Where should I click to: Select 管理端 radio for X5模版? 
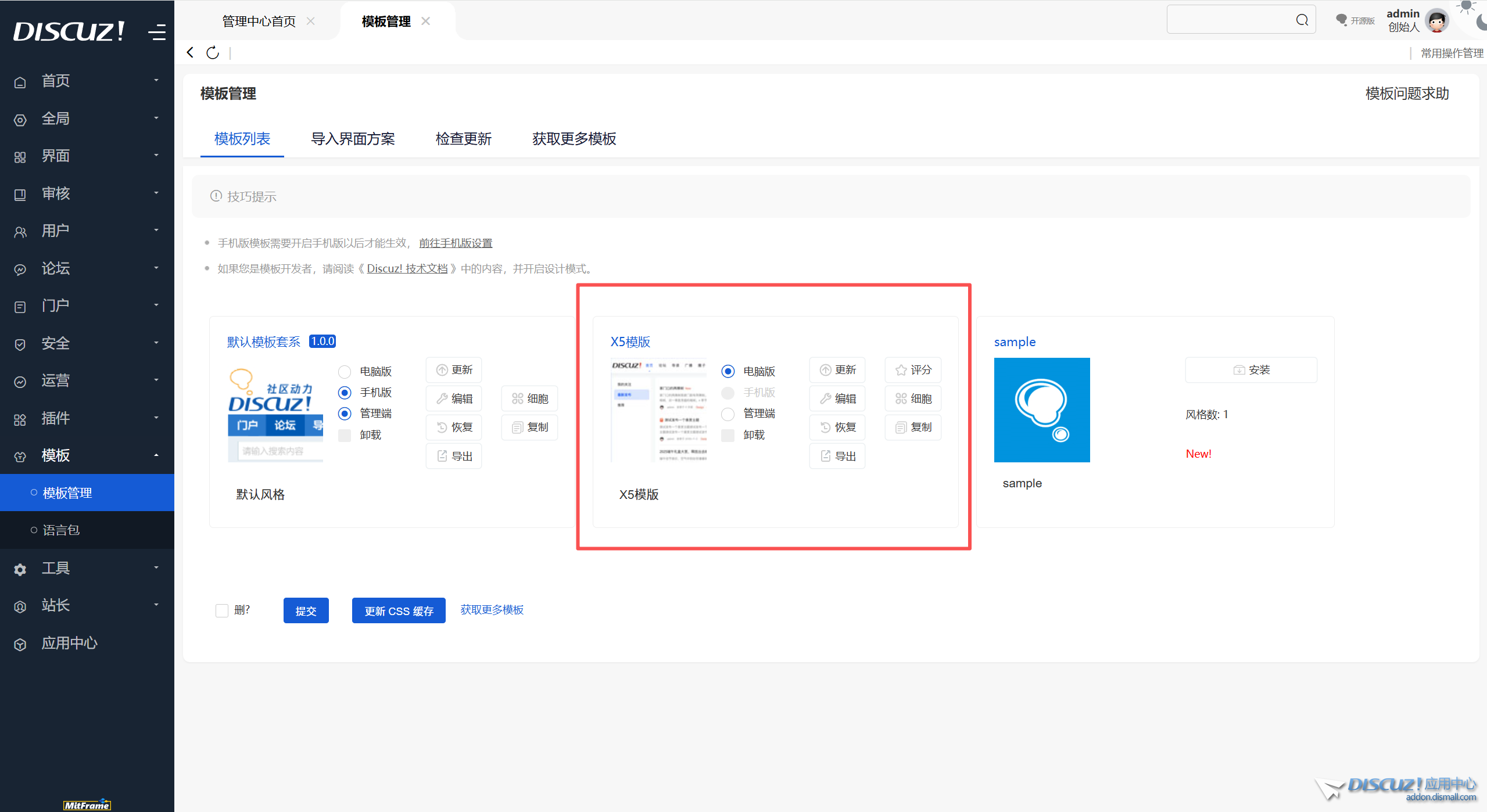[x=728, y=414]
